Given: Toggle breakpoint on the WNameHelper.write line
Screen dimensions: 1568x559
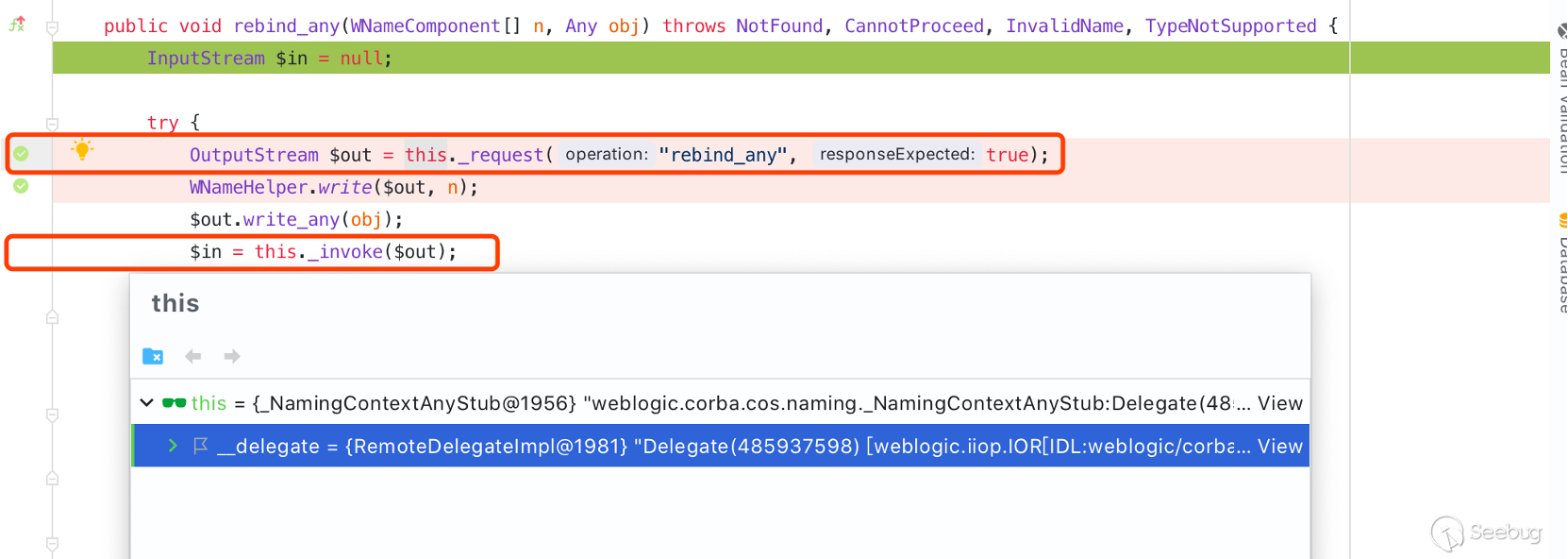Looking at the screenshot, I should [21, 186].
